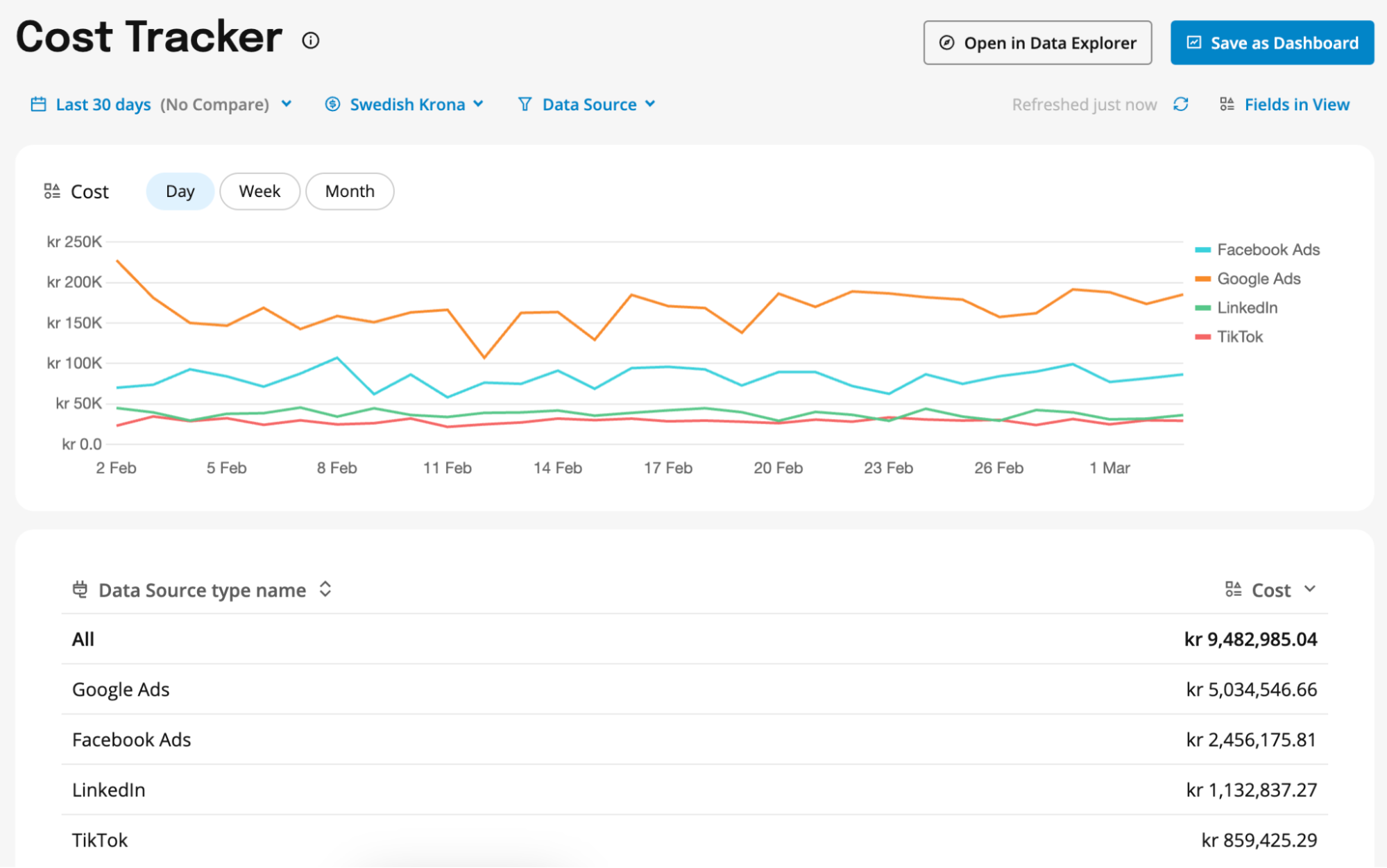Click the info icon beside Cost Tracker title
Viewport: 1387px width, 868px height.
(x=310, y=40)
